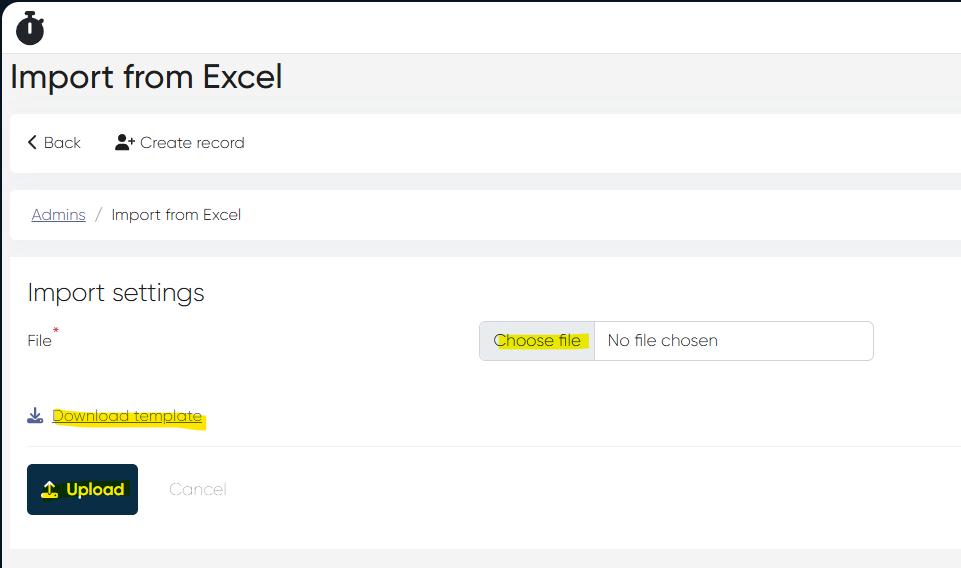This screenshot has height=568, width=961.
Task: Click the upload arrow icon in the Upload button
Action: click(x=50, y=490)
